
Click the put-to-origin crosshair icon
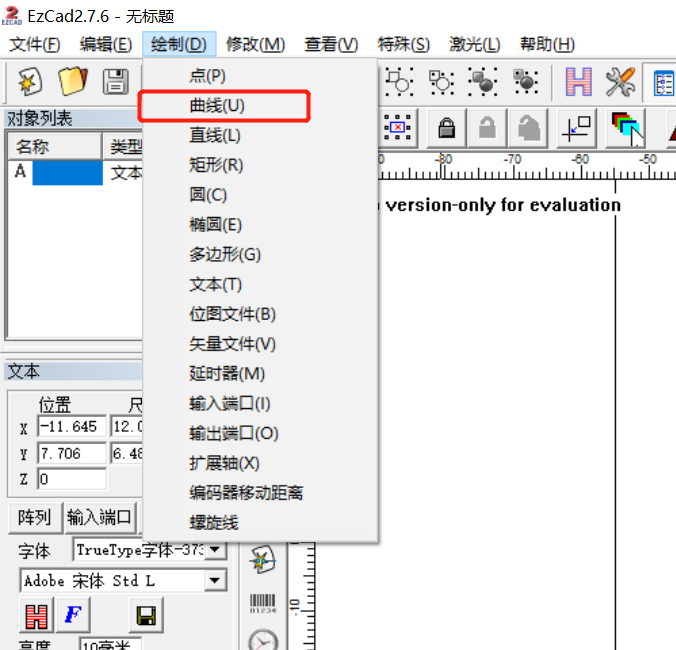(x=576, y=128)
